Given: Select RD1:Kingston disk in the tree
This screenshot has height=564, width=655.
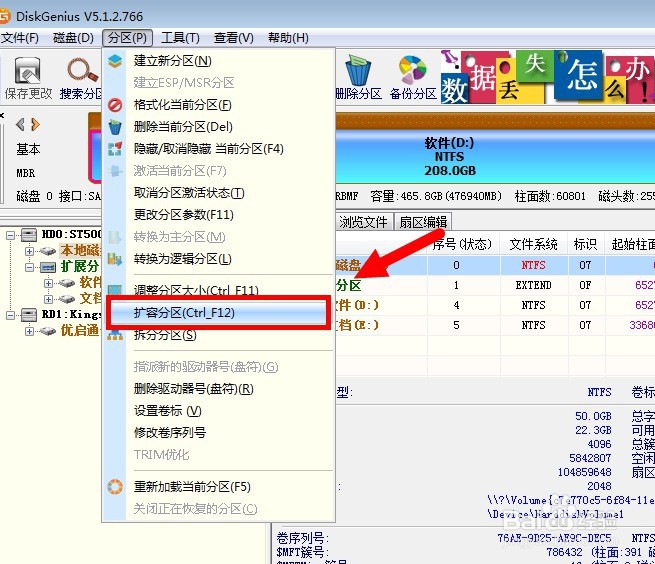Looking at the screenshot, I should pyautogui.click(x=71, y=315).
